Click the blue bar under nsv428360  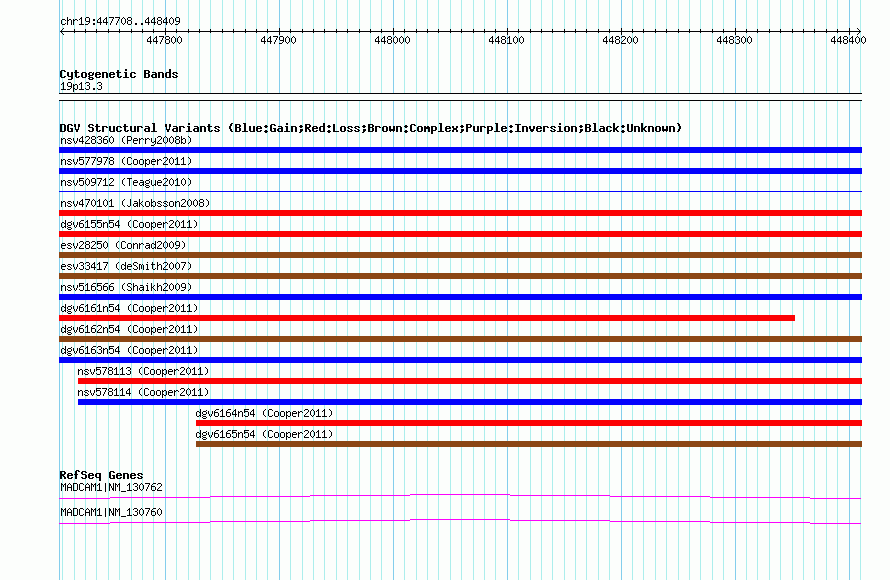460,150
